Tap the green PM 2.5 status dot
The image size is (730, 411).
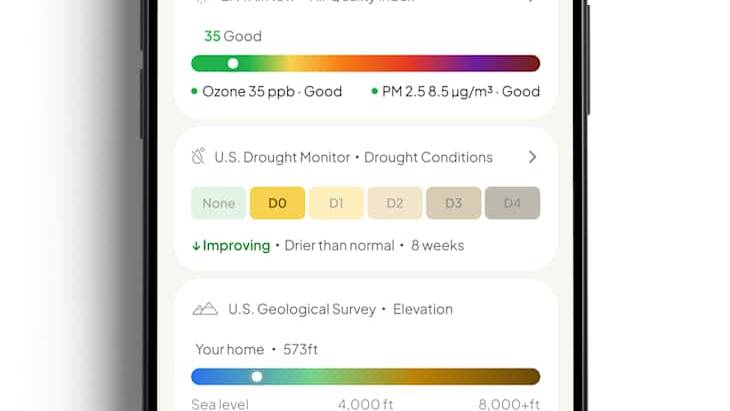[374, 91]
